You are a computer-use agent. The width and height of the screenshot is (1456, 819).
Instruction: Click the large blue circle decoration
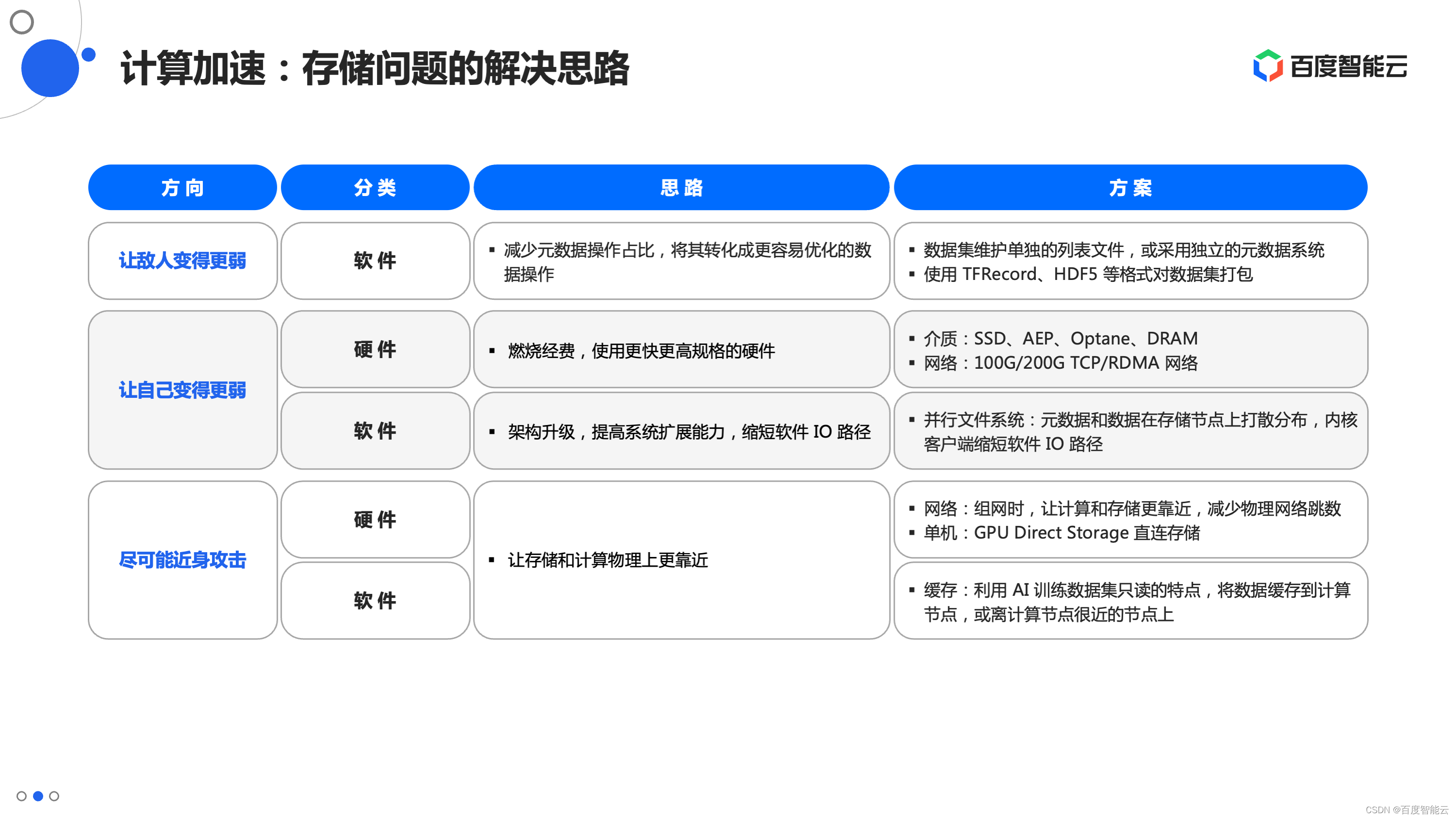tap(50, 68)
